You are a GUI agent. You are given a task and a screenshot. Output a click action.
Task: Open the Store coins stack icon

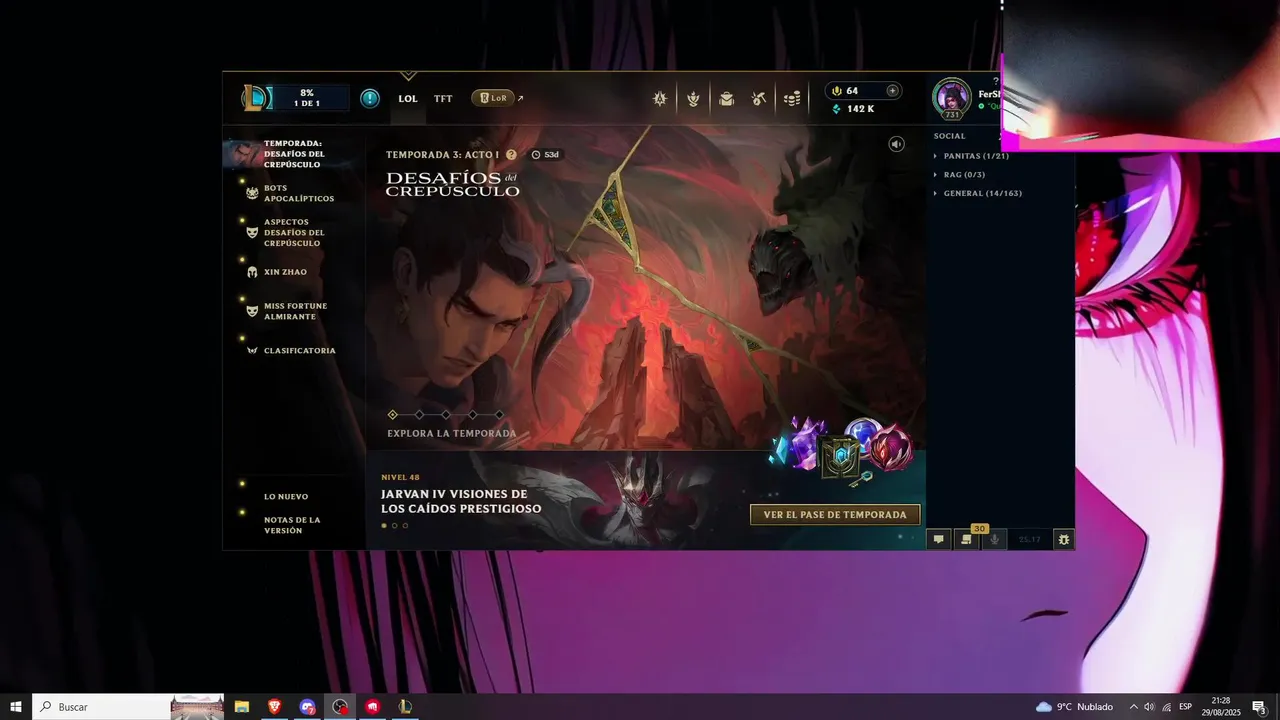(792, 98)
